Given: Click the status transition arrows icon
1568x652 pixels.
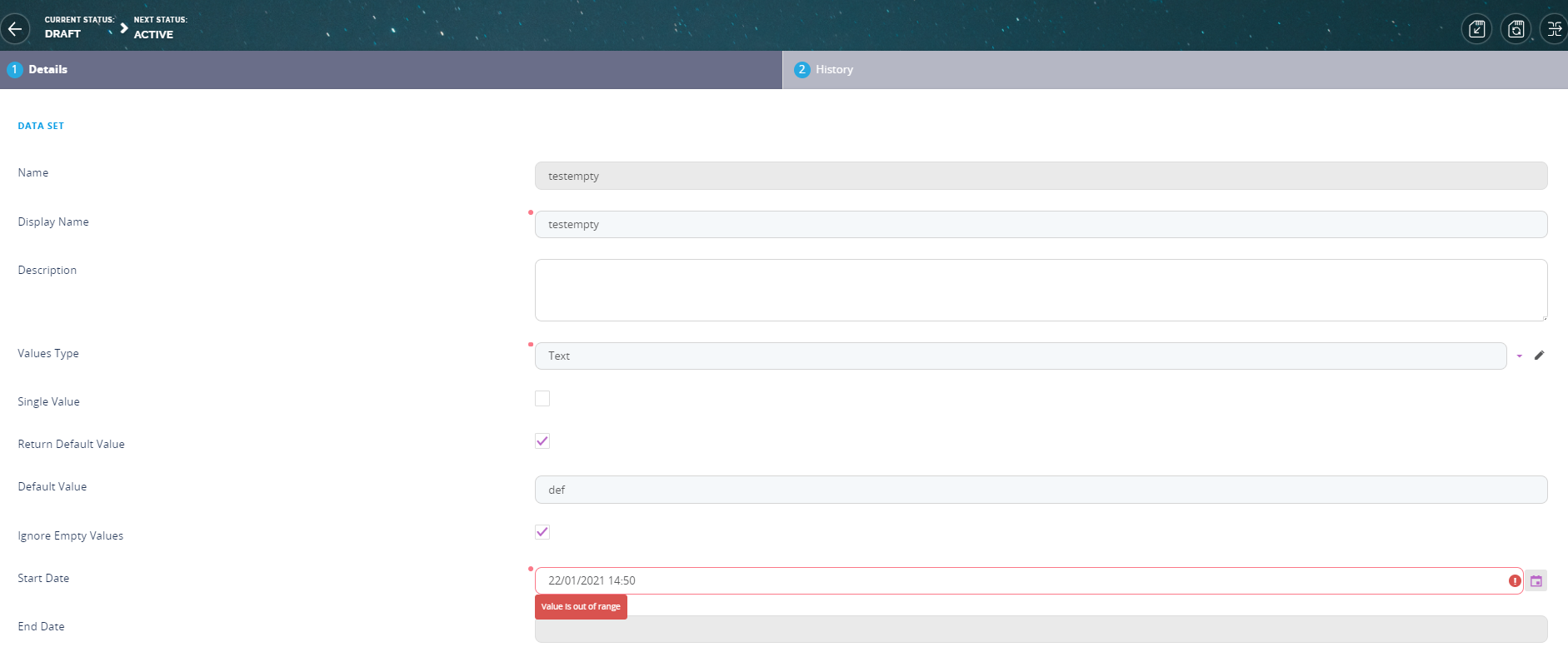Looking at the screenshot, I should [x=1554, y=29].
